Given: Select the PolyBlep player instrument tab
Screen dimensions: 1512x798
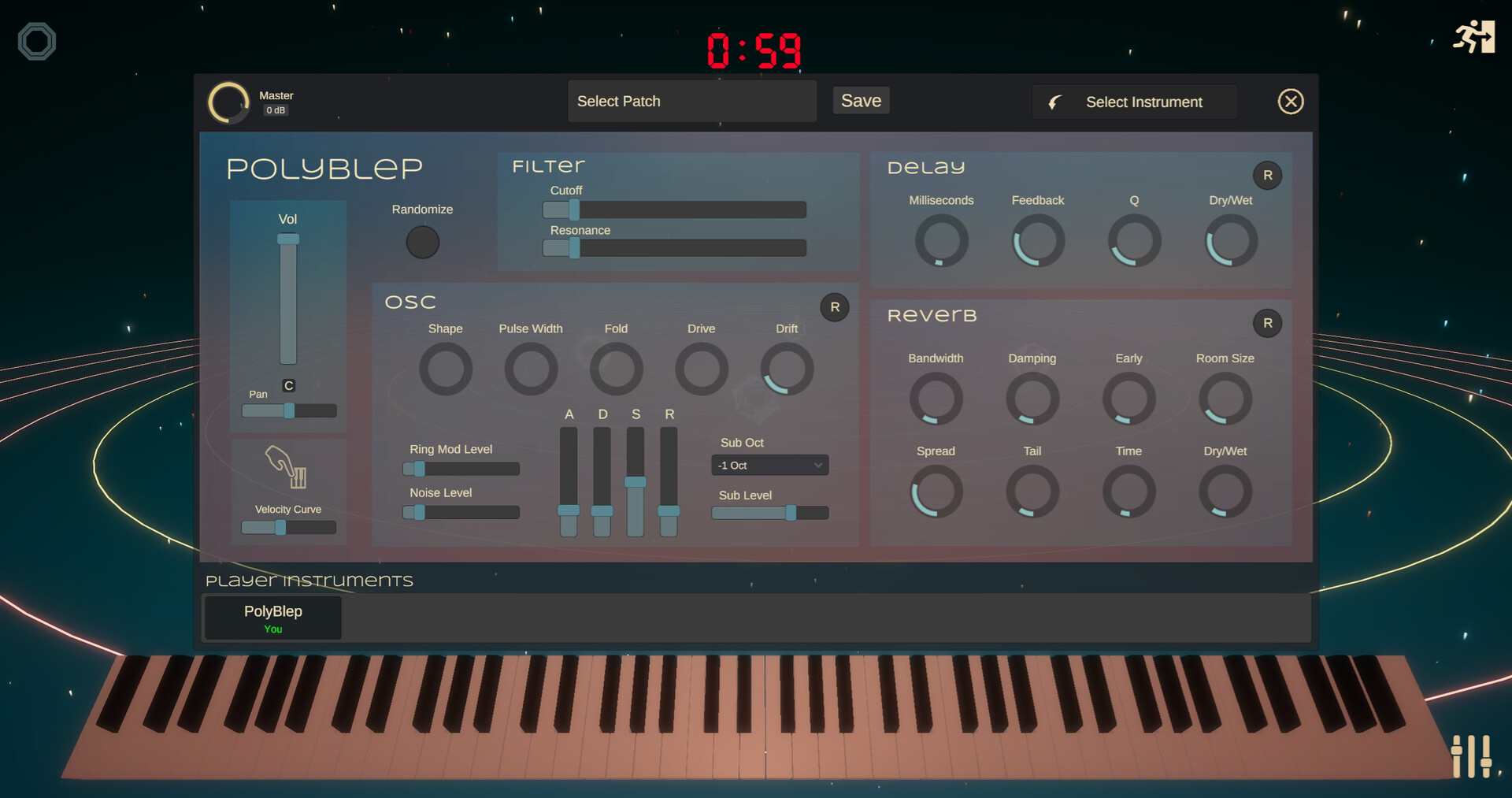Looking at the screenshot, I should 272,618.
